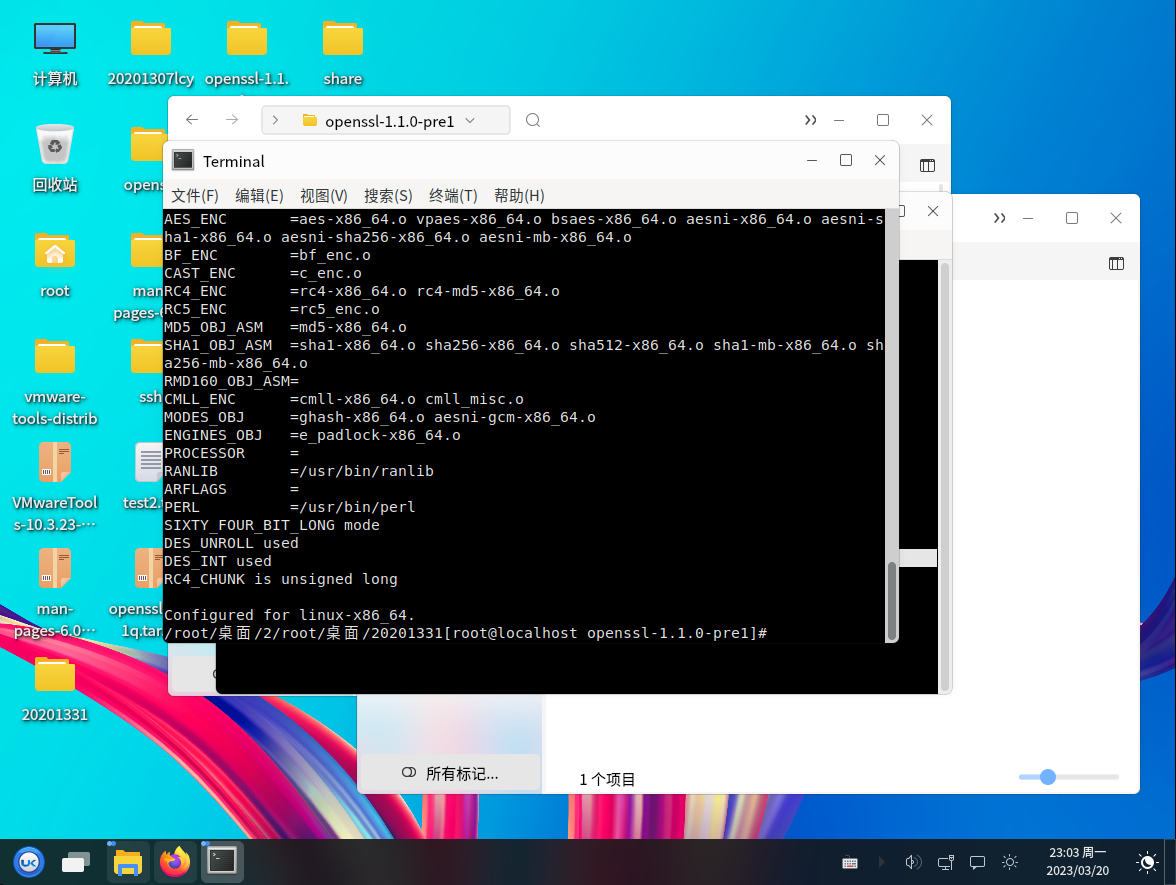The height and width of the screenshot is (885, 1176).
Task: Open the Firefox browser from taskbar
Action: tap(176, 861)
